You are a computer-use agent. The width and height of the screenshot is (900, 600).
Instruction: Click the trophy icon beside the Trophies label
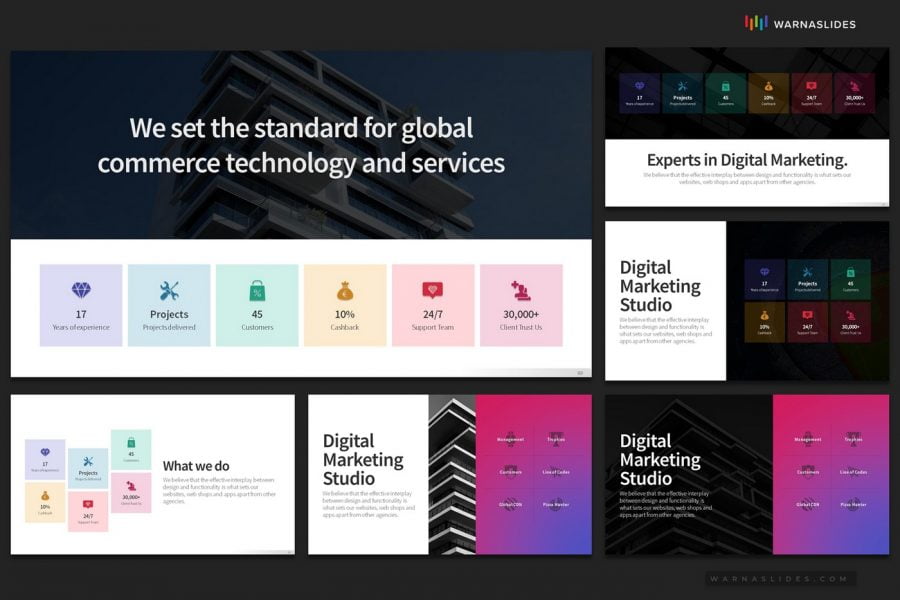853,437
